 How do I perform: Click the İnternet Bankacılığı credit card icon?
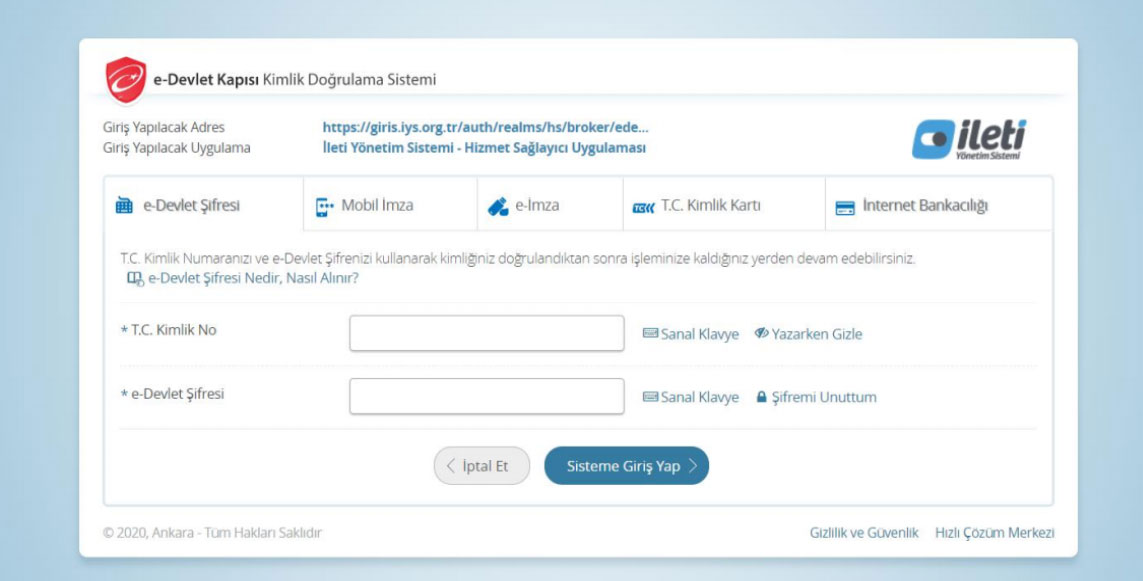click(x=845, y=208)
